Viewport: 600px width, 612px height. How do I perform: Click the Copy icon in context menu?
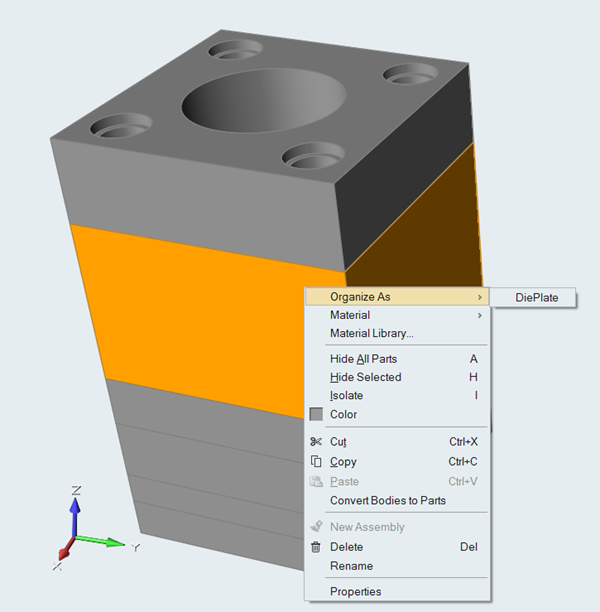click(316, 461)
